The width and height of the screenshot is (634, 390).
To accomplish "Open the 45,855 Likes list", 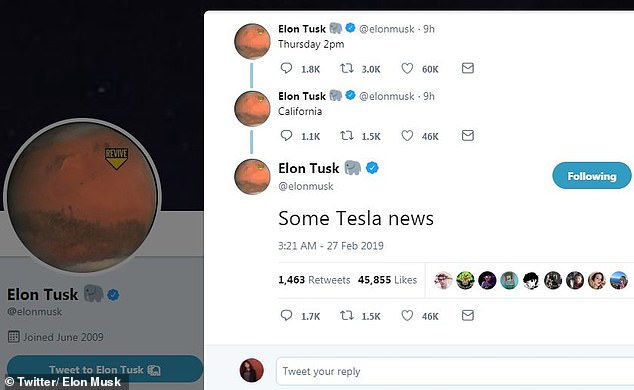I will [387, 280].
